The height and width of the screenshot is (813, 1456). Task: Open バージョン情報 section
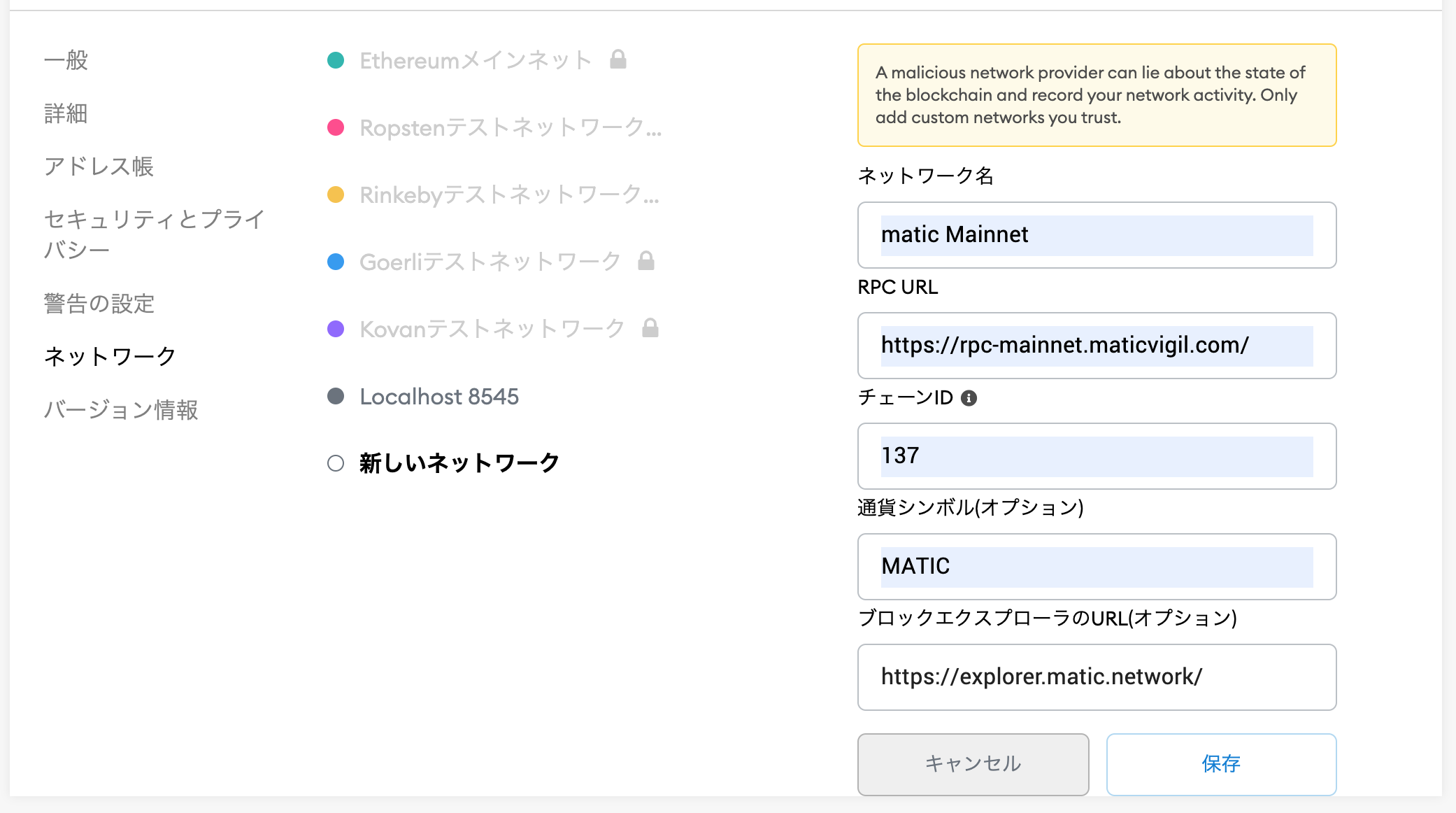[x=121, y=409]
